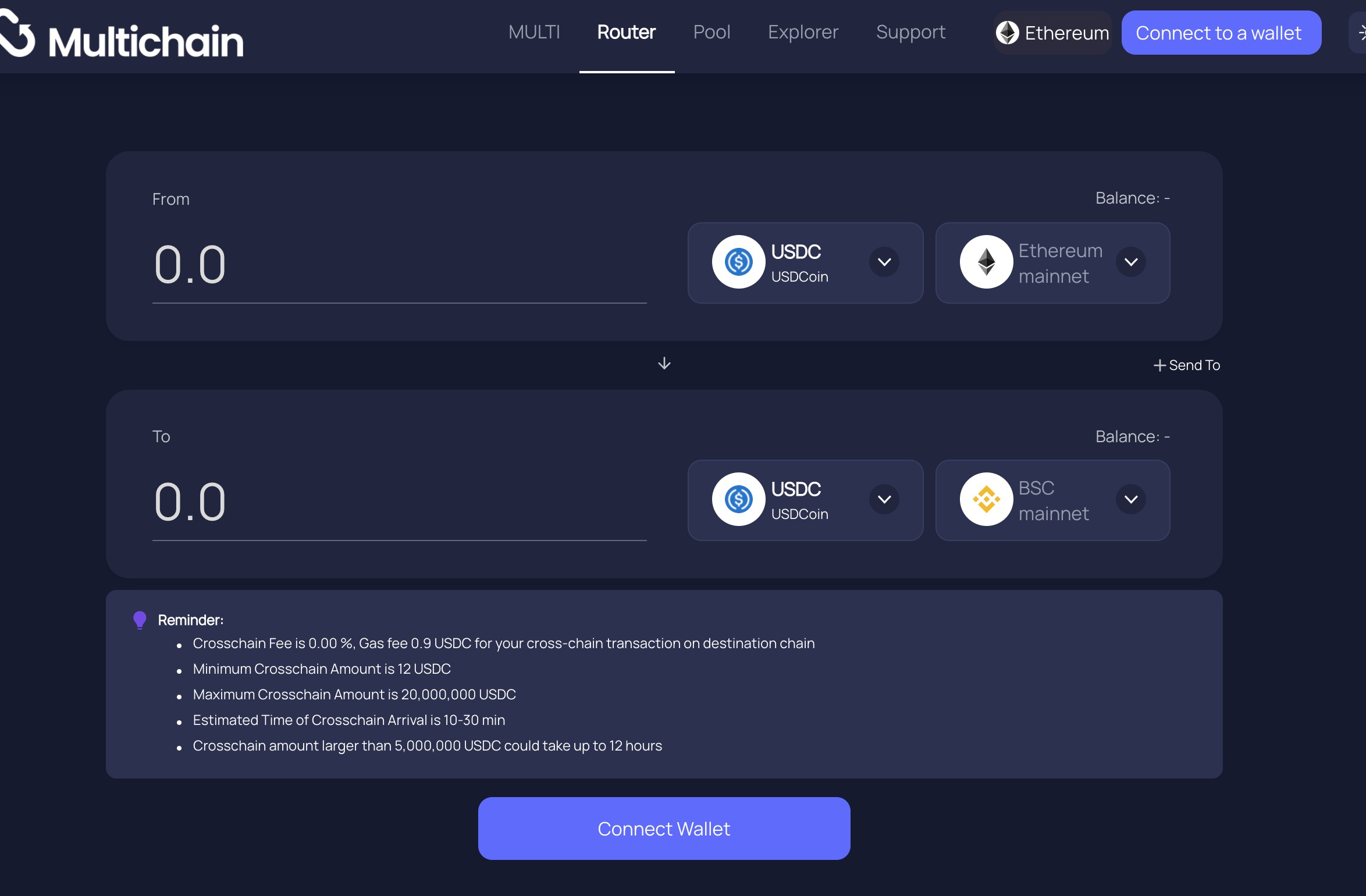Click the Send To link
1366x896 pixels.
pos(1186,363)
